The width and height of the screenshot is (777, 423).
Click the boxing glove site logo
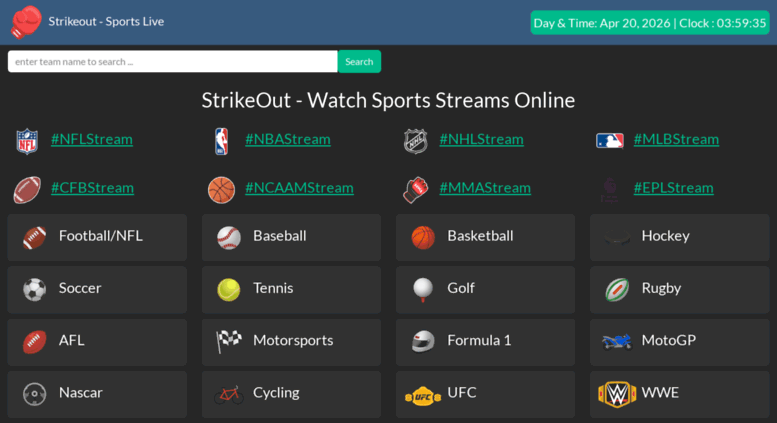pos(26,22)
